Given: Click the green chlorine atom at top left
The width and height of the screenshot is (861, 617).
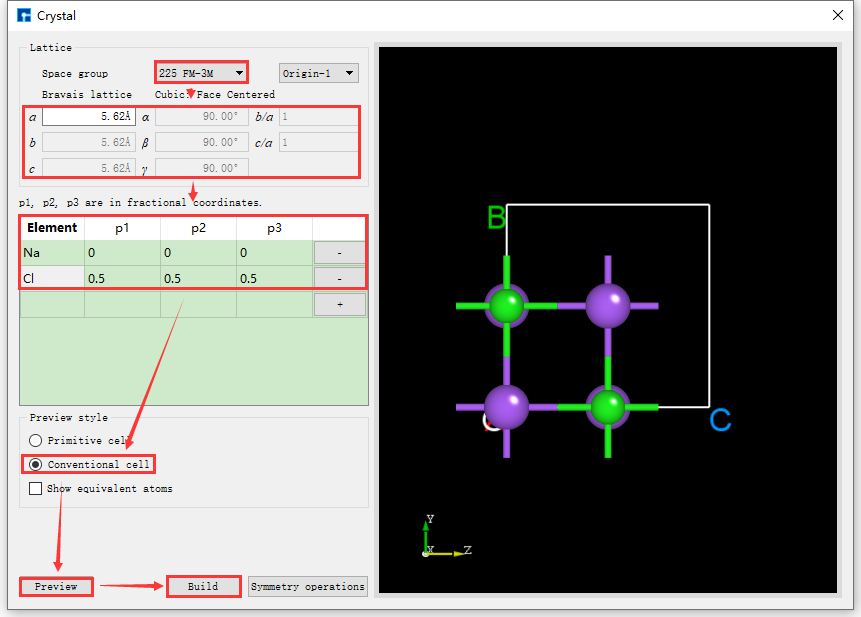Looking at the screenshot, I should click(507, 305).
